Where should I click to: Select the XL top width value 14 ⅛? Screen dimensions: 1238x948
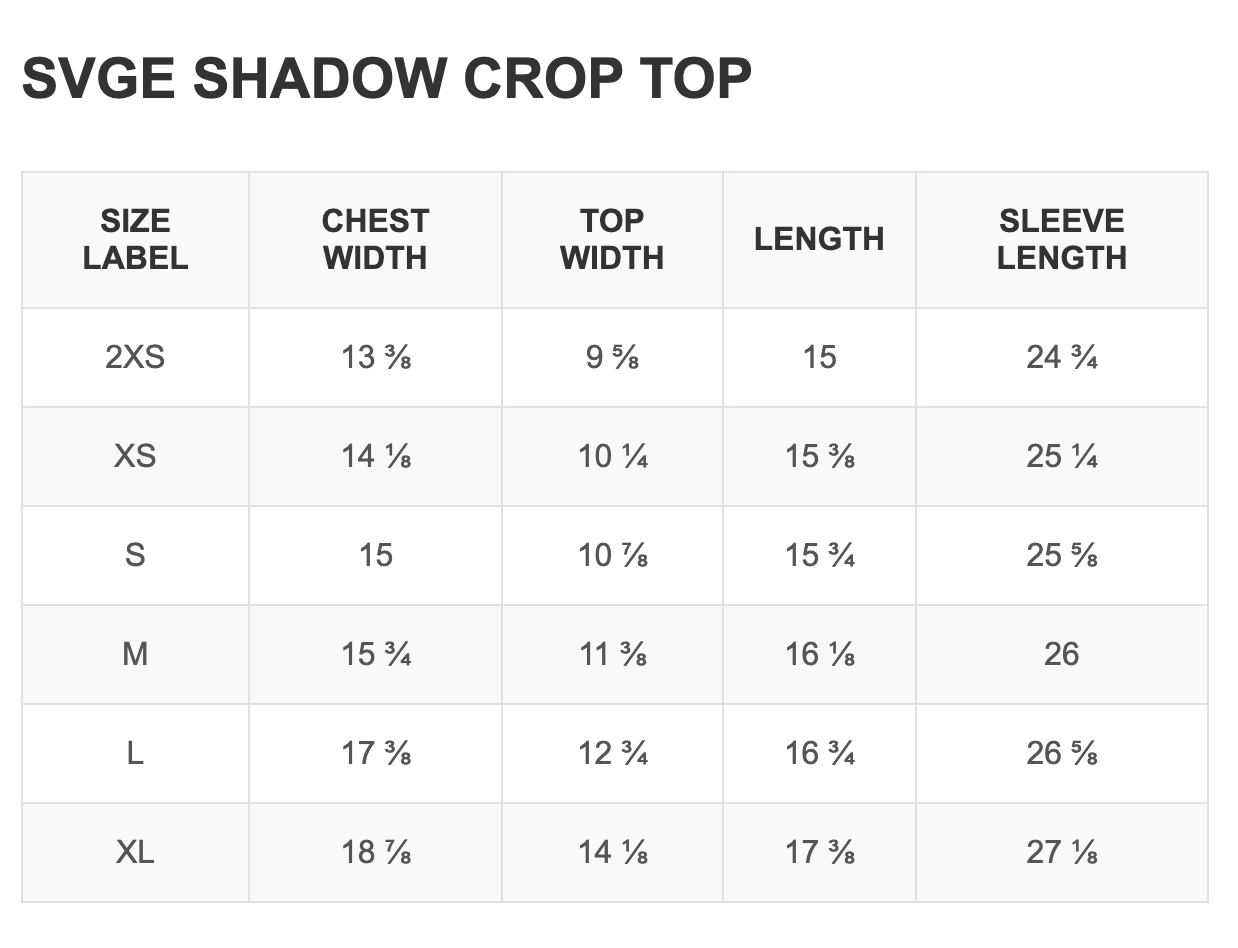coord(613,852)
